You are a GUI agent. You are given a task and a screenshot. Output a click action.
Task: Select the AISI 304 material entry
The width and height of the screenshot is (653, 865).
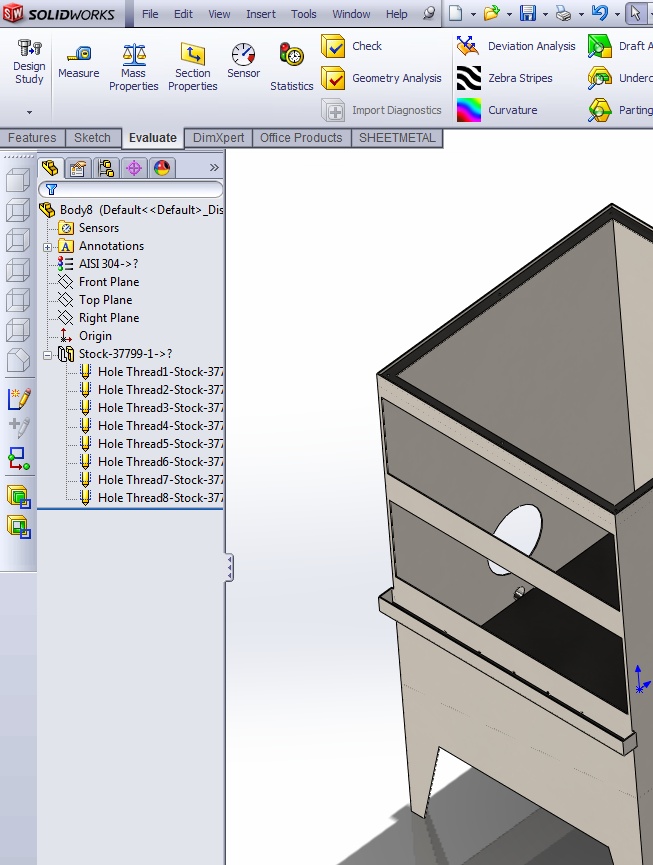click(x=98, y=264)
